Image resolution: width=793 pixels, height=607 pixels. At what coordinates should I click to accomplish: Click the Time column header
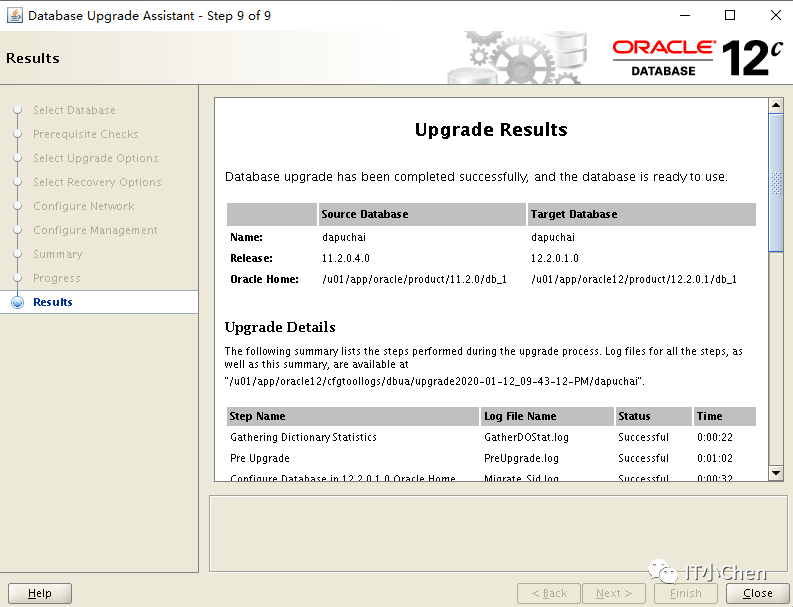725,416
